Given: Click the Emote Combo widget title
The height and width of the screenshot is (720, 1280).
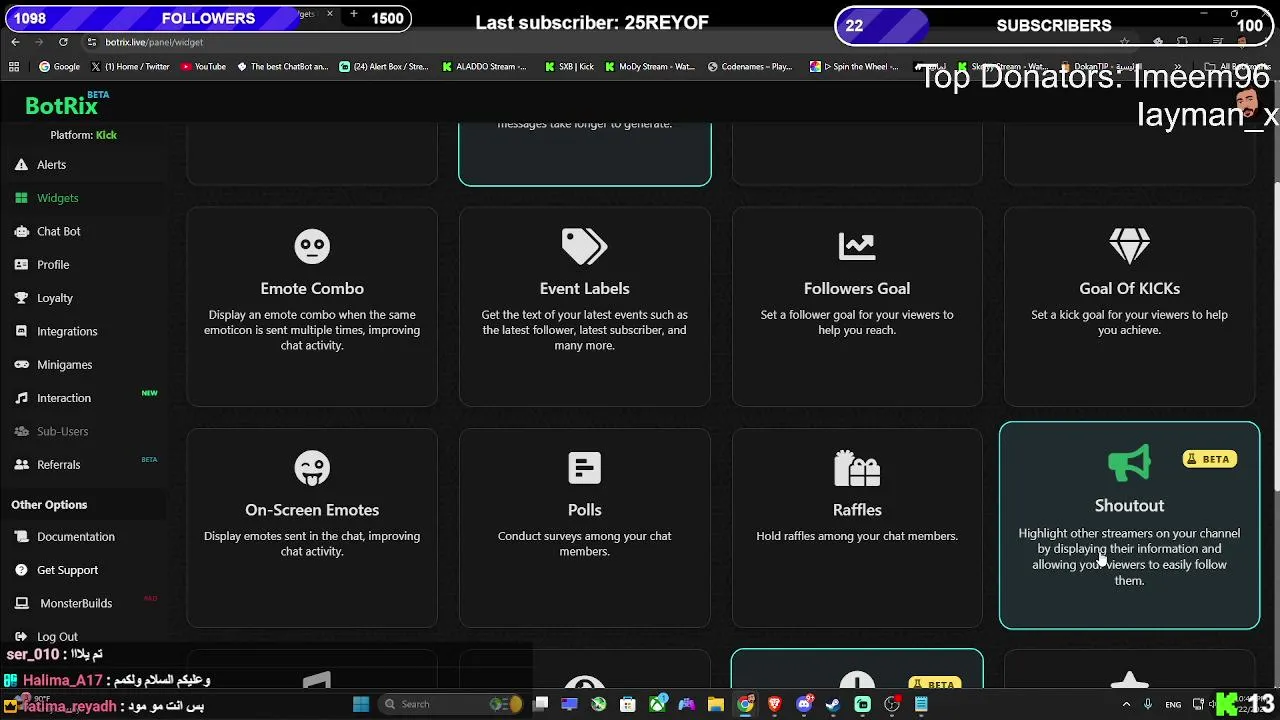Looking at the screenshot, I should 312,288.
